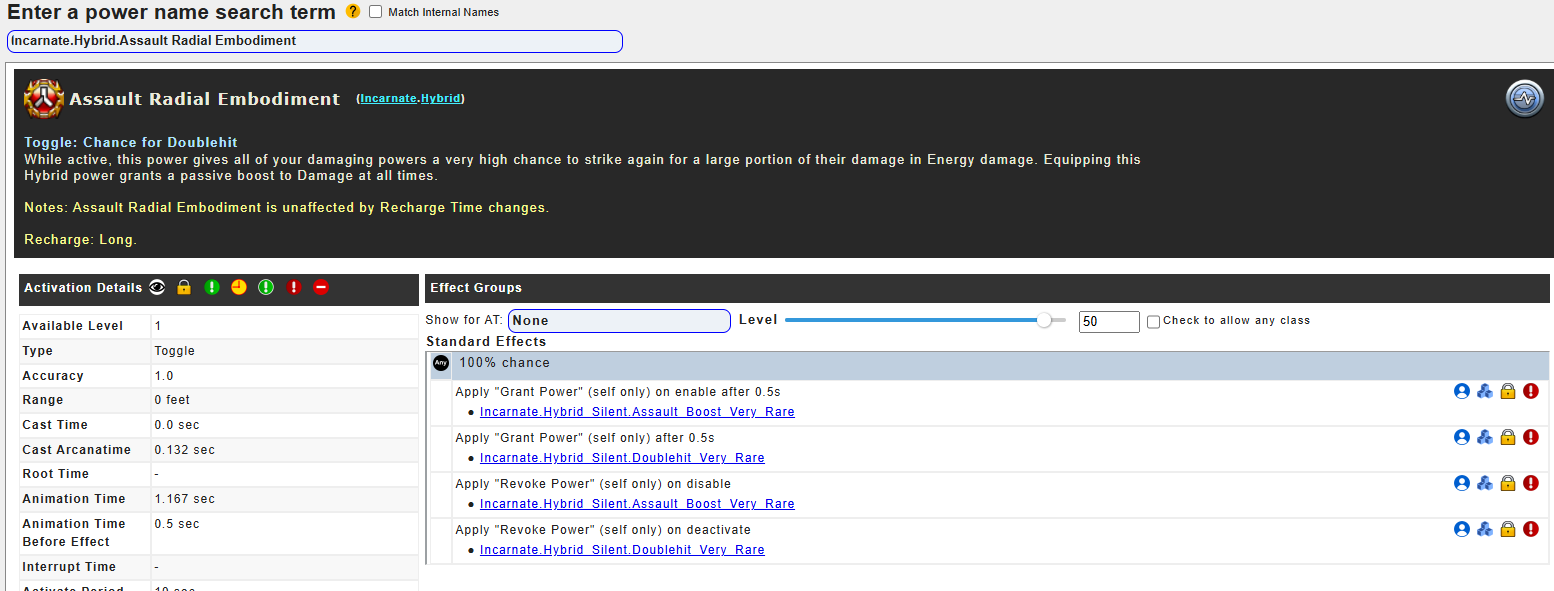Screen dimensions: 1554x591
Task: Click the blue person icon on first effect row
Action: (x=1461, y=391)
